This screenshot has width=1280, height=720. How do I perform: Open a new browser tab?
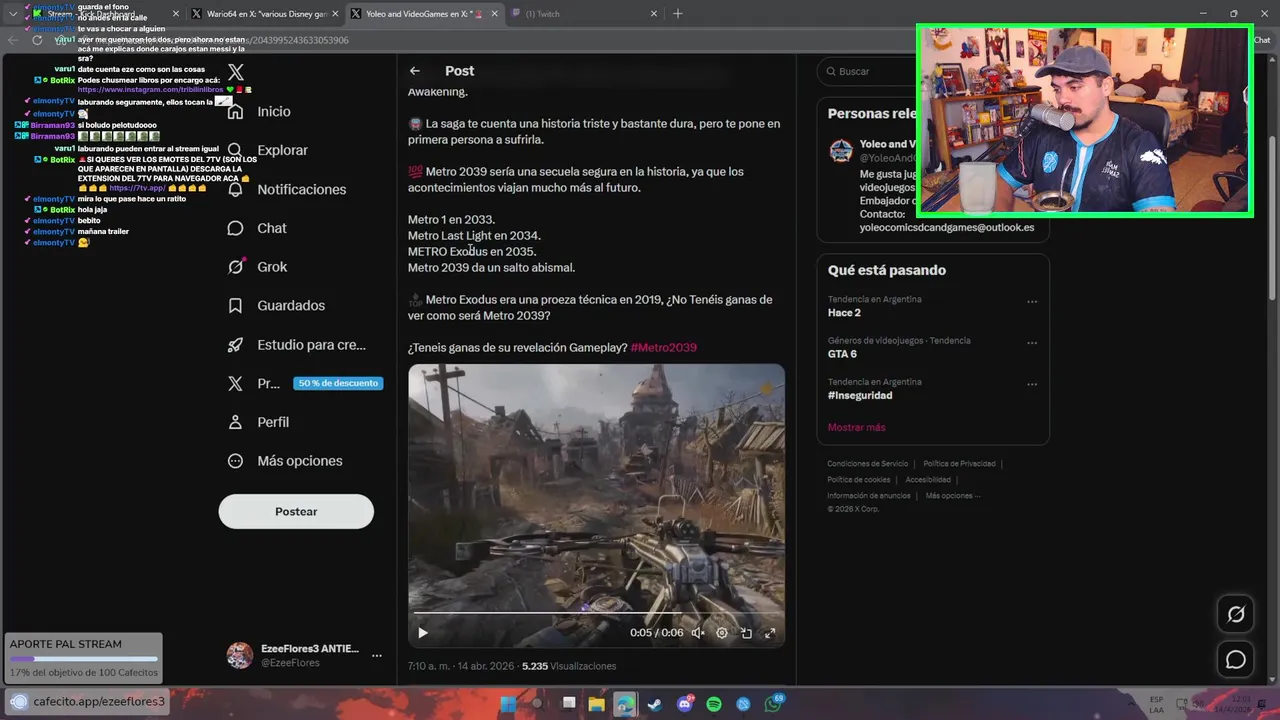pos(677,14)
